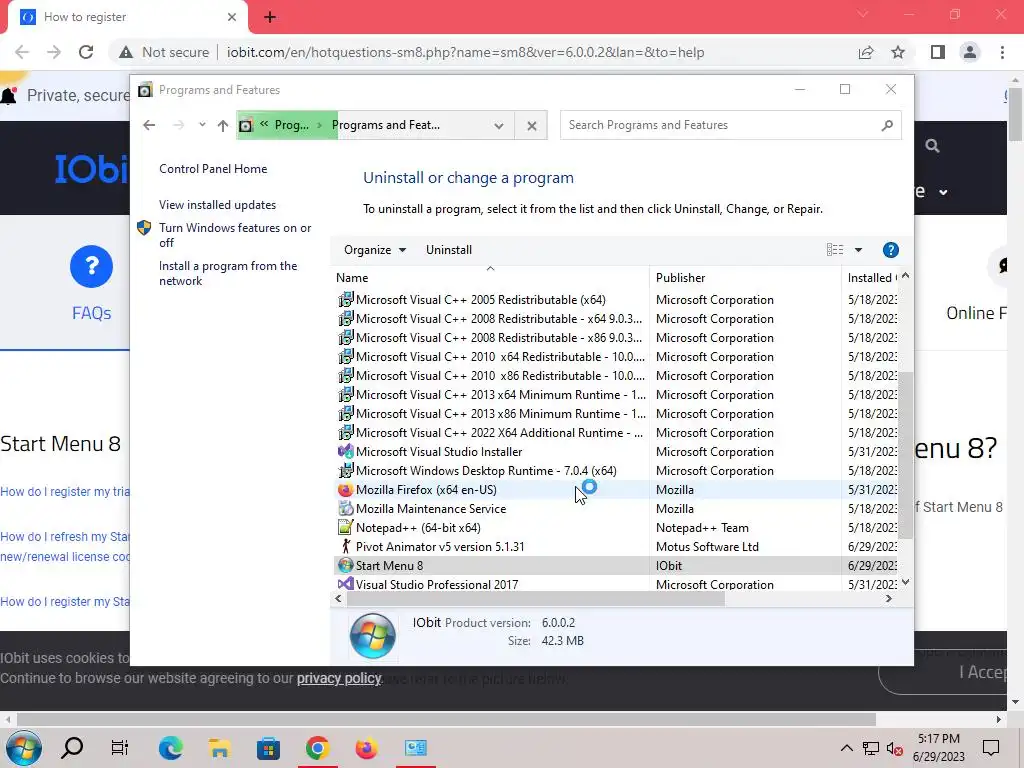Viewport: 1024px width, 768px height.
Task: Open Control Panel Home link
Action: pyautogui.click(x=213, y=168)
